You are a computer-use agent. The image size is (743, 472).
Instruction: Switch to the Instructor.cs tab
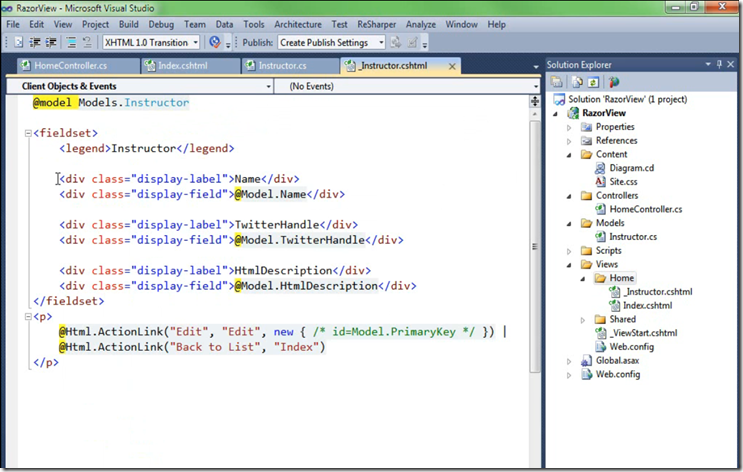coord(290,66)
